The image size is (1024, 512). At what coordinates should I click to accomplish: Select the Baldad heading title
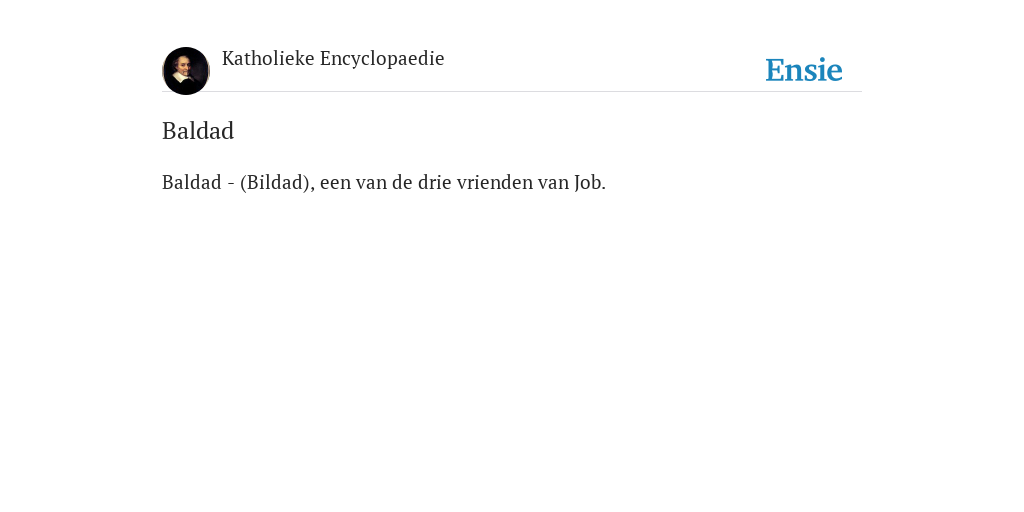[x=198, y=131]
